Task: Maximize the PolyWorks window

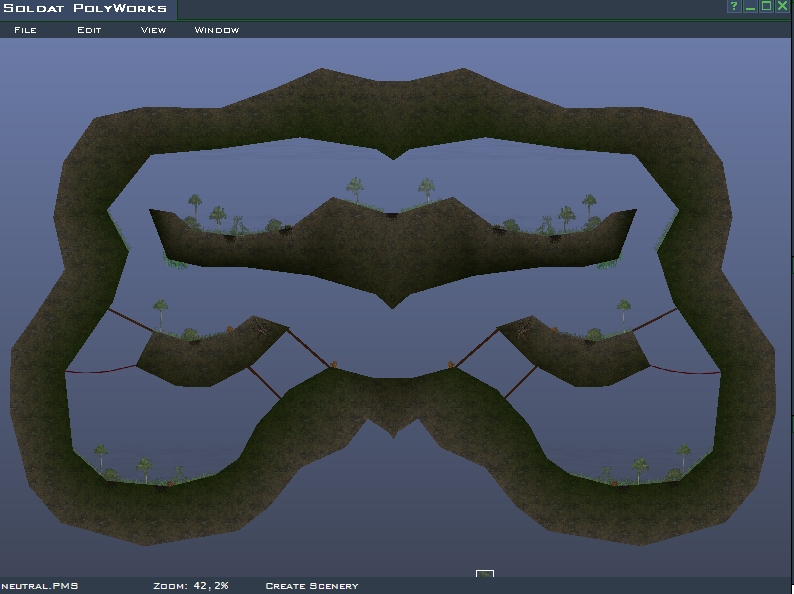Action: tap(766, 7)
